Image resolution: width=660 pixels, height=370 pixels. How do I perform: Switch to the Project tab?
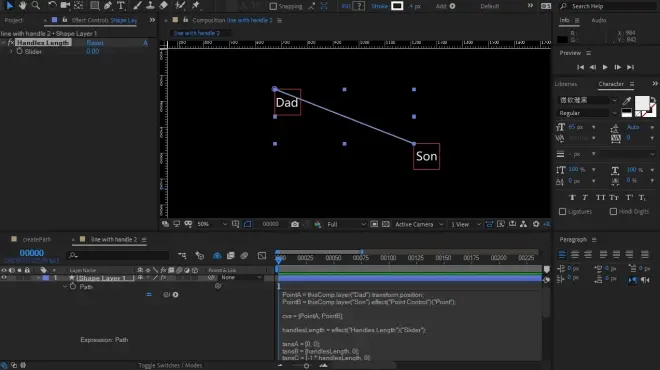pos(13,20)
